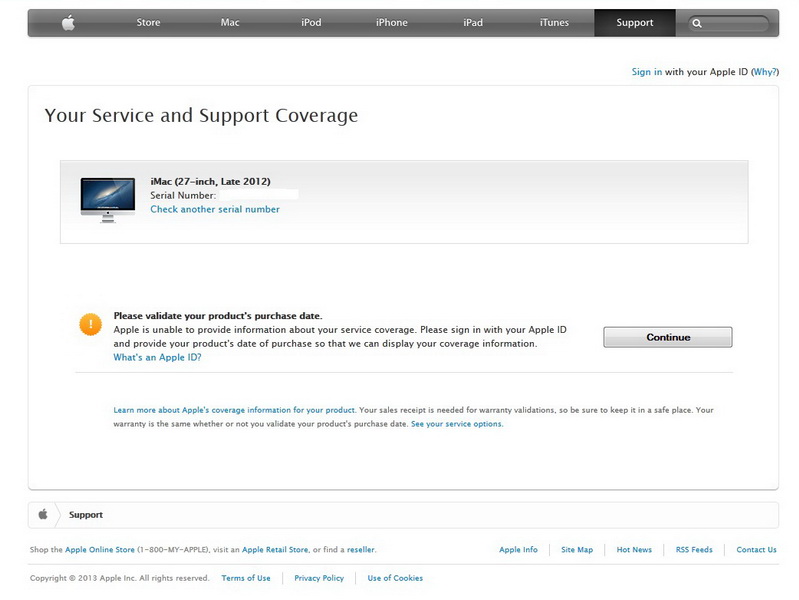
Task: Open the iPad nav item
Action: (x=473, y=22)
